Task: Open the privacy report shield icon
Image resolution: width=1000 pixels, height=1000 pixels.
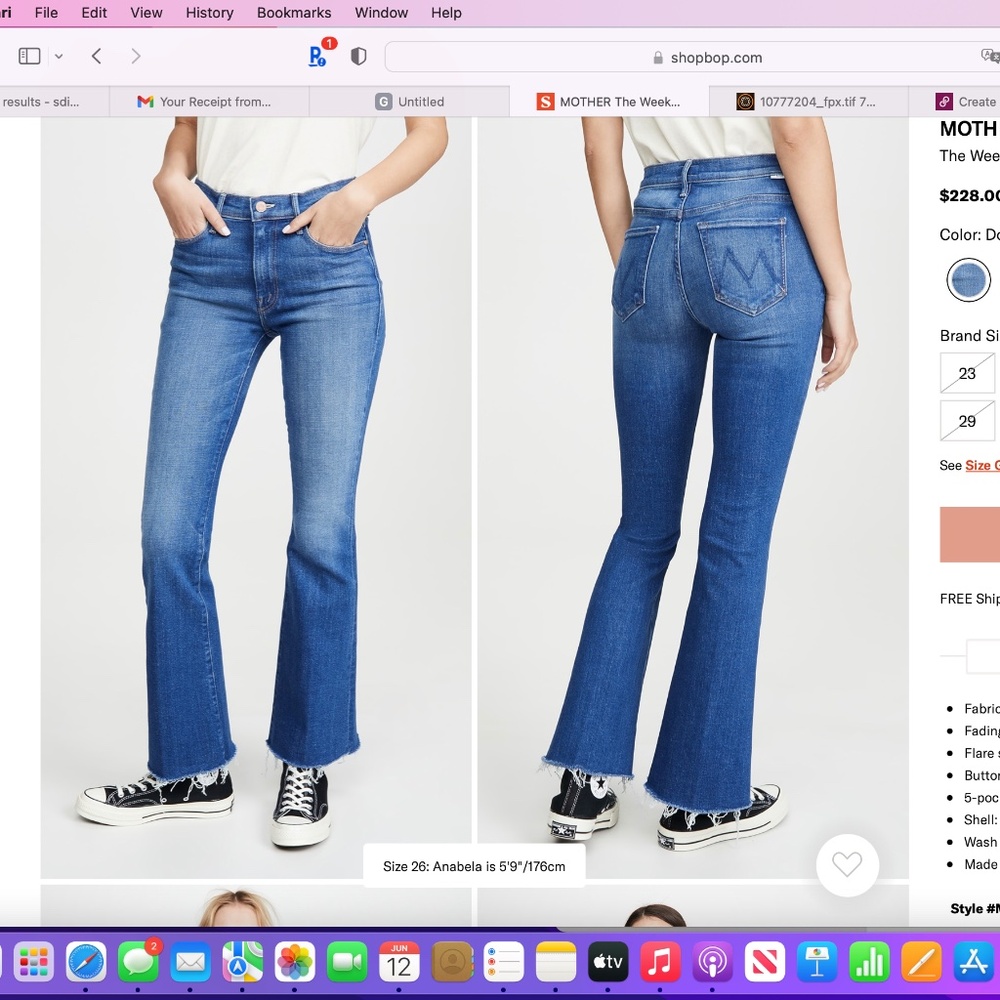Action: (358, 56)
